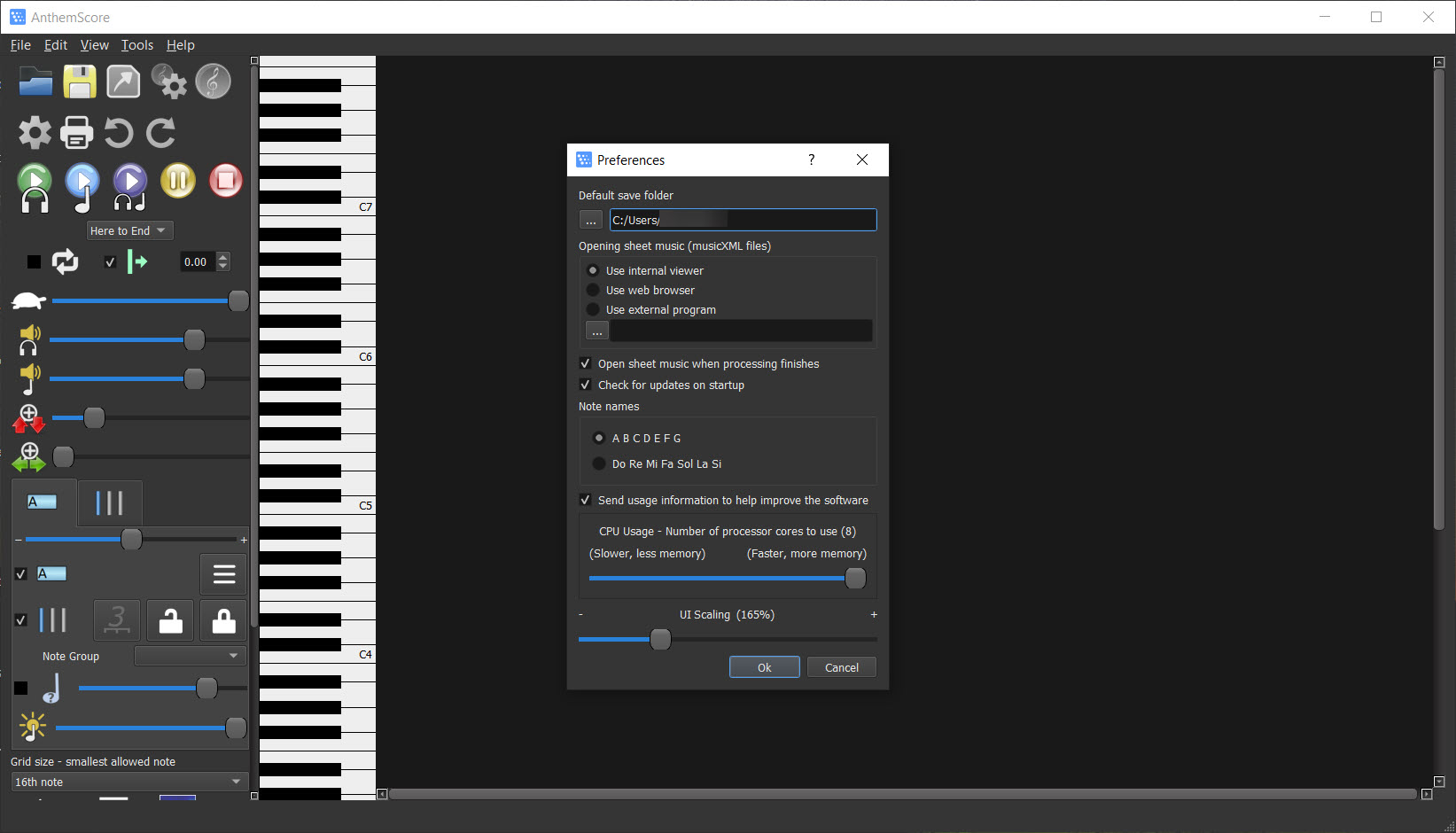Open the Edit menu
This screenshot has height=833, width=1456.
tap(56, 45)
